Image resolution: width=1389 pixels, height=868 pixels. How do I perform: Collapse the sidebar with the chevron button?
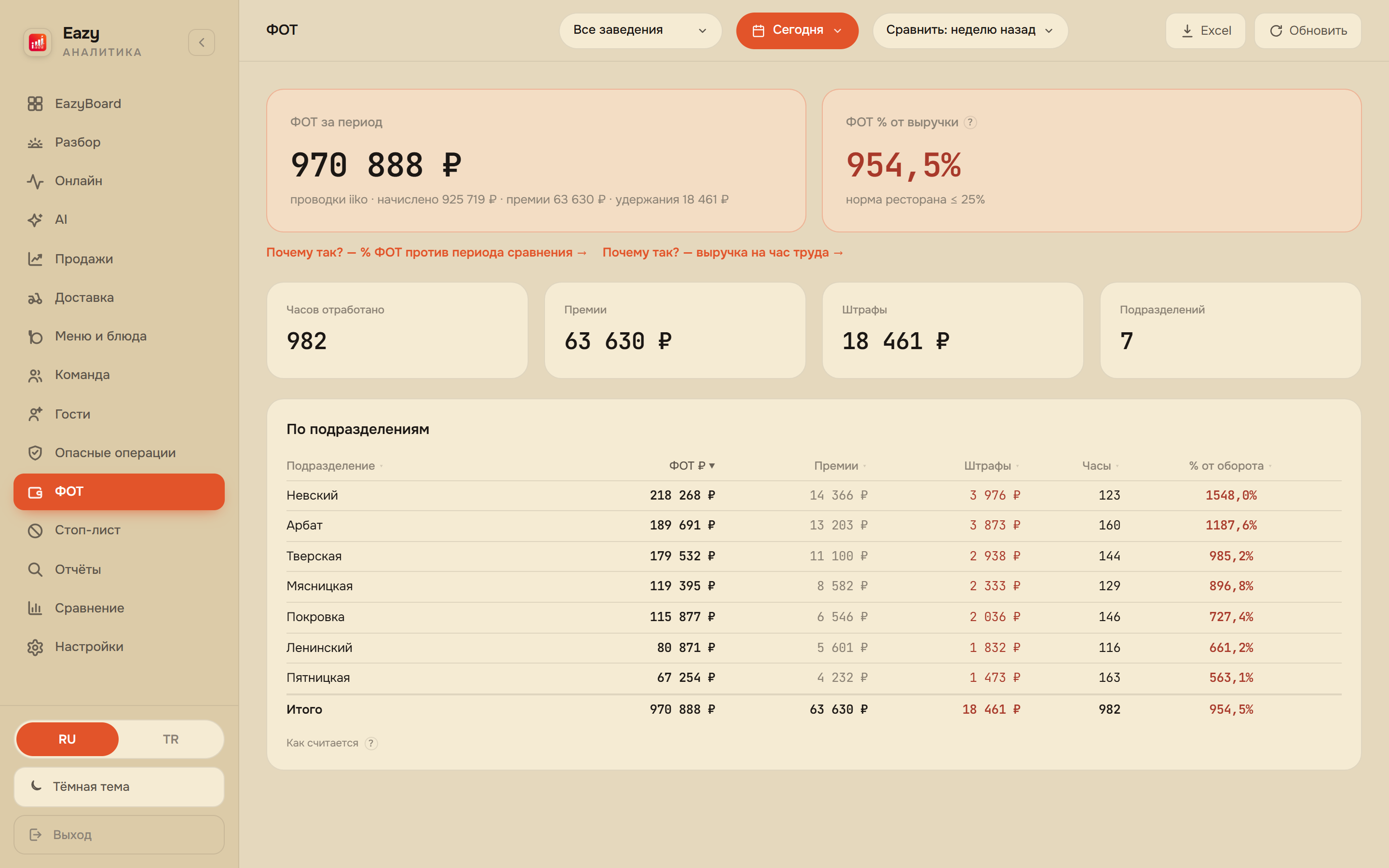tap(202, 42)
